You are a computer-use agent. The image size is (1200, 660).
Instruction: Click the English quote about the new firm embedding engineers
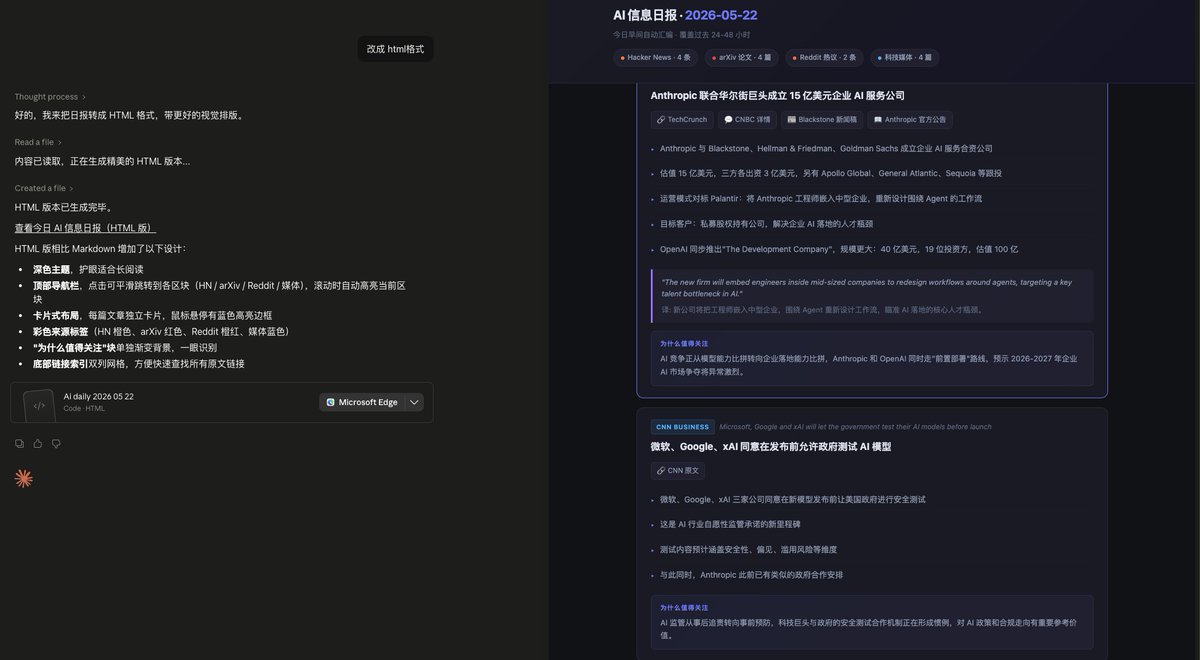point(866,288)
